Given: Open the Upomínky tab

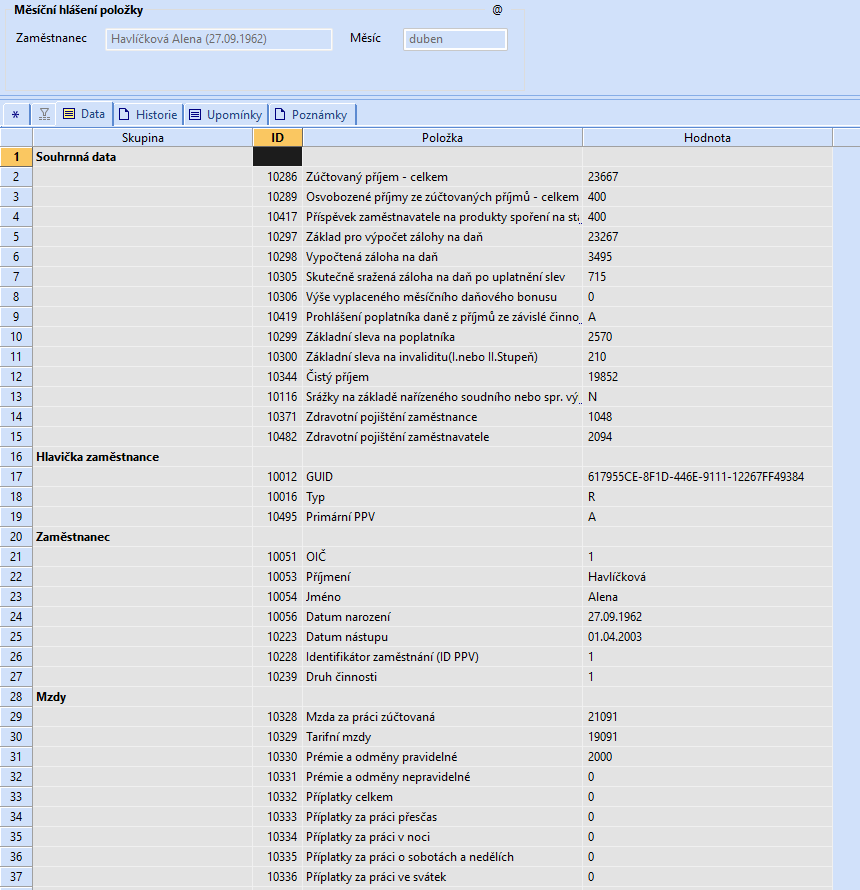Looking at the screenshot, I should point(226,115).
